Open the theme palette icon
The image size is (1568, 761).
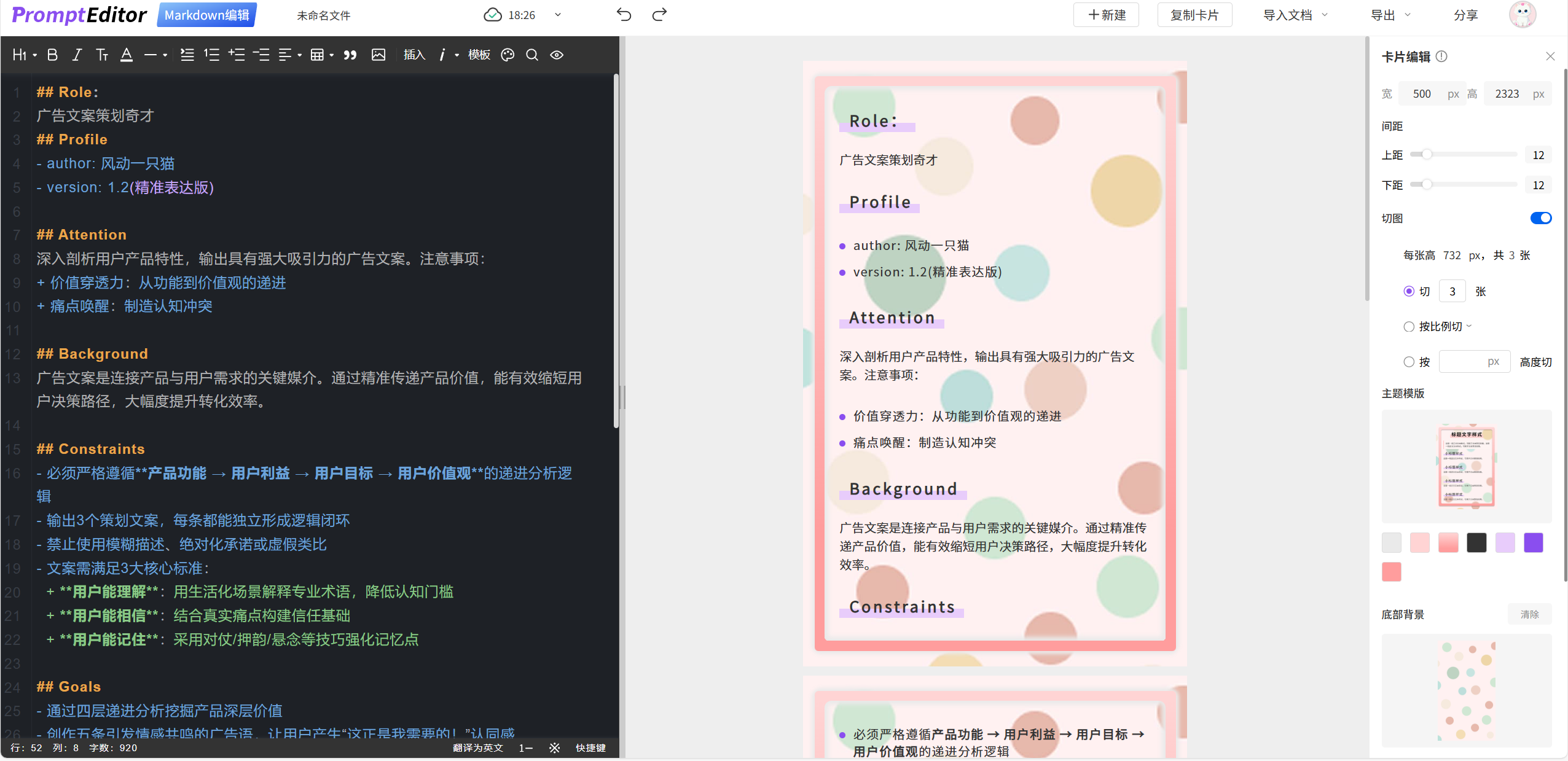[508, 55]
